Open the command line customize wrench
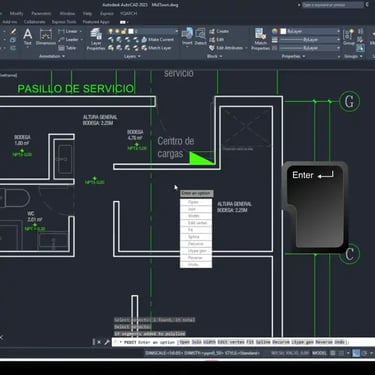 (107, 342)
